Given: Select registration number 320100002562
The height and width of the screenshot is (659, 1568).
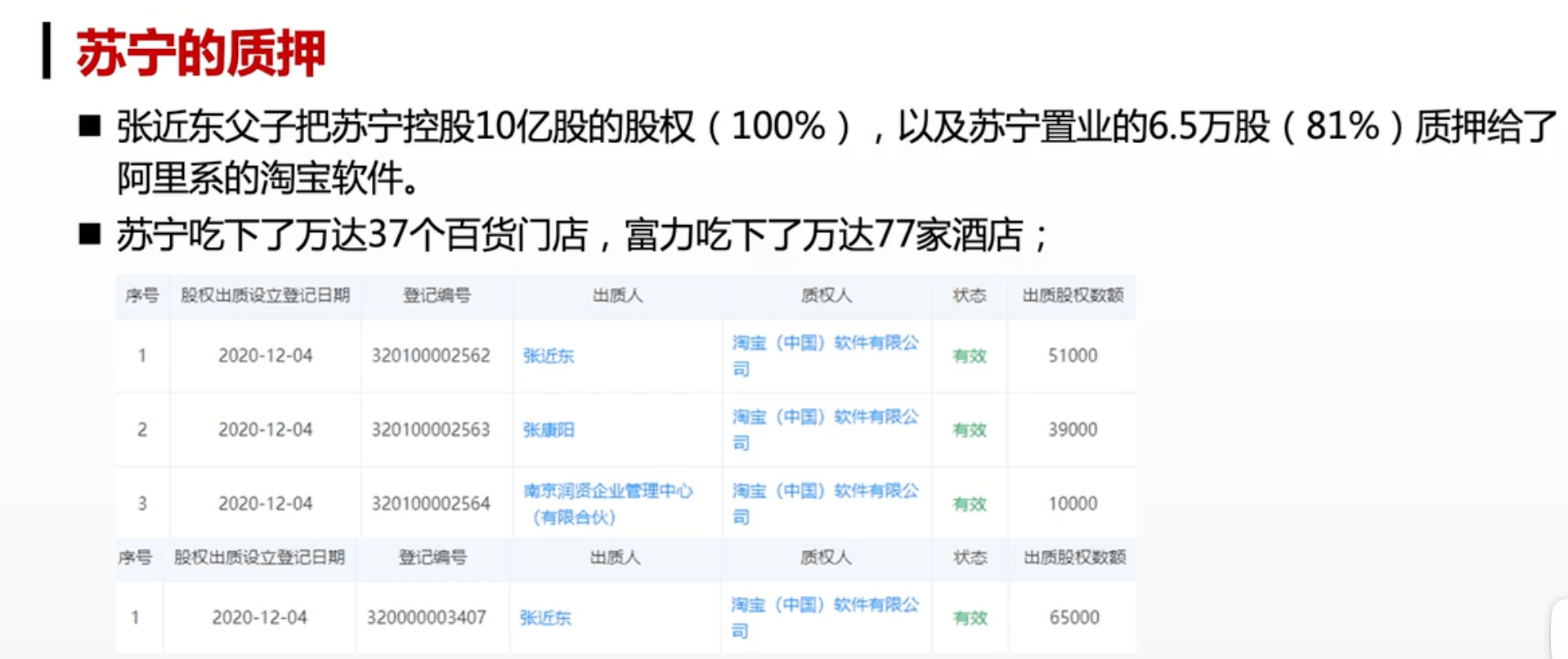Looking at the screenshot, I should (x=431, y=356).
